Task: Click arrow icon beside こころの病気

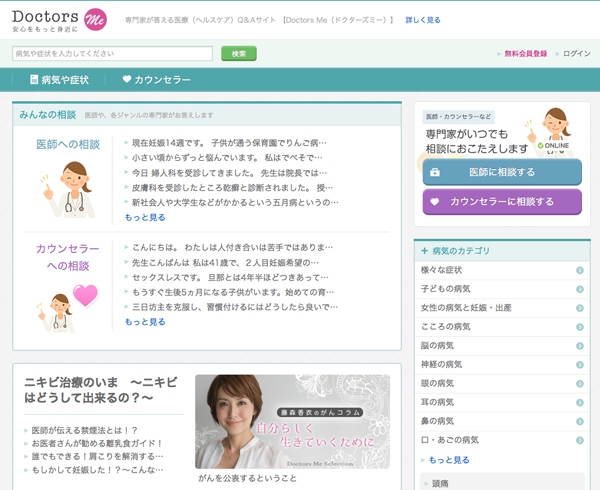Action: [x=580, y=326]
